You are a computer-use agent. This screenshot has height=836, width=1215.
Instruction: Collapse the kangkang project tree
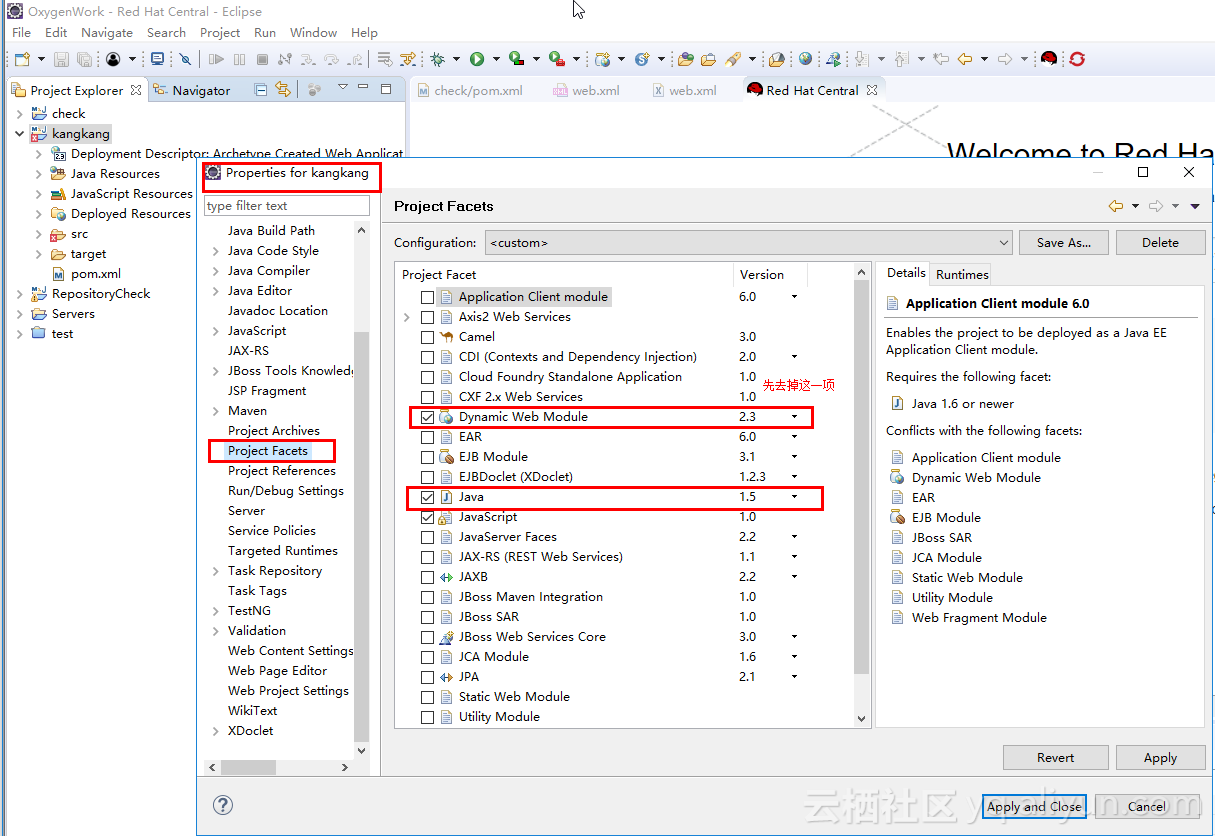click(20, 134)
